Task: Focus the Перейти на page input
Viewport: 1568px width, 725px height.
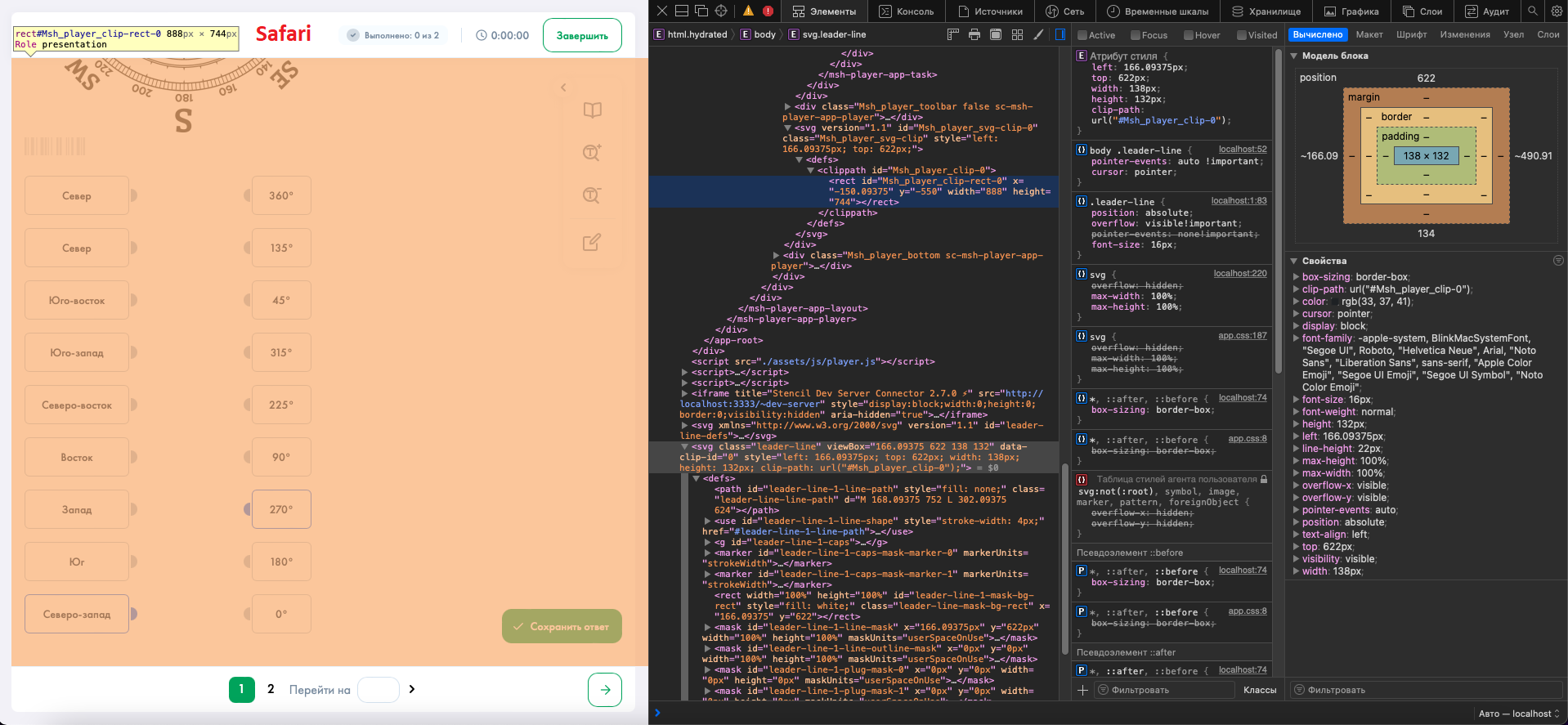Action: (379, 689)
